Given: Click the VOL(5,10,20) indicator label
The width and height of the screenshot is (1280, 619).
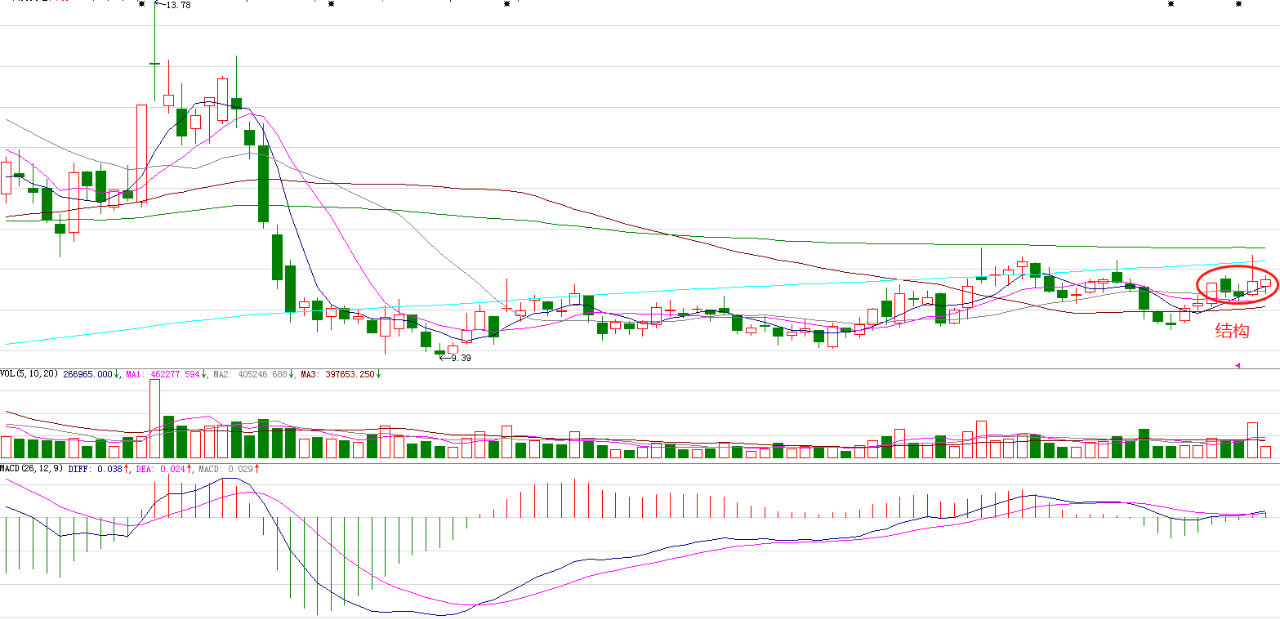Looking at the screenshot, I should [x=28, y=373].
